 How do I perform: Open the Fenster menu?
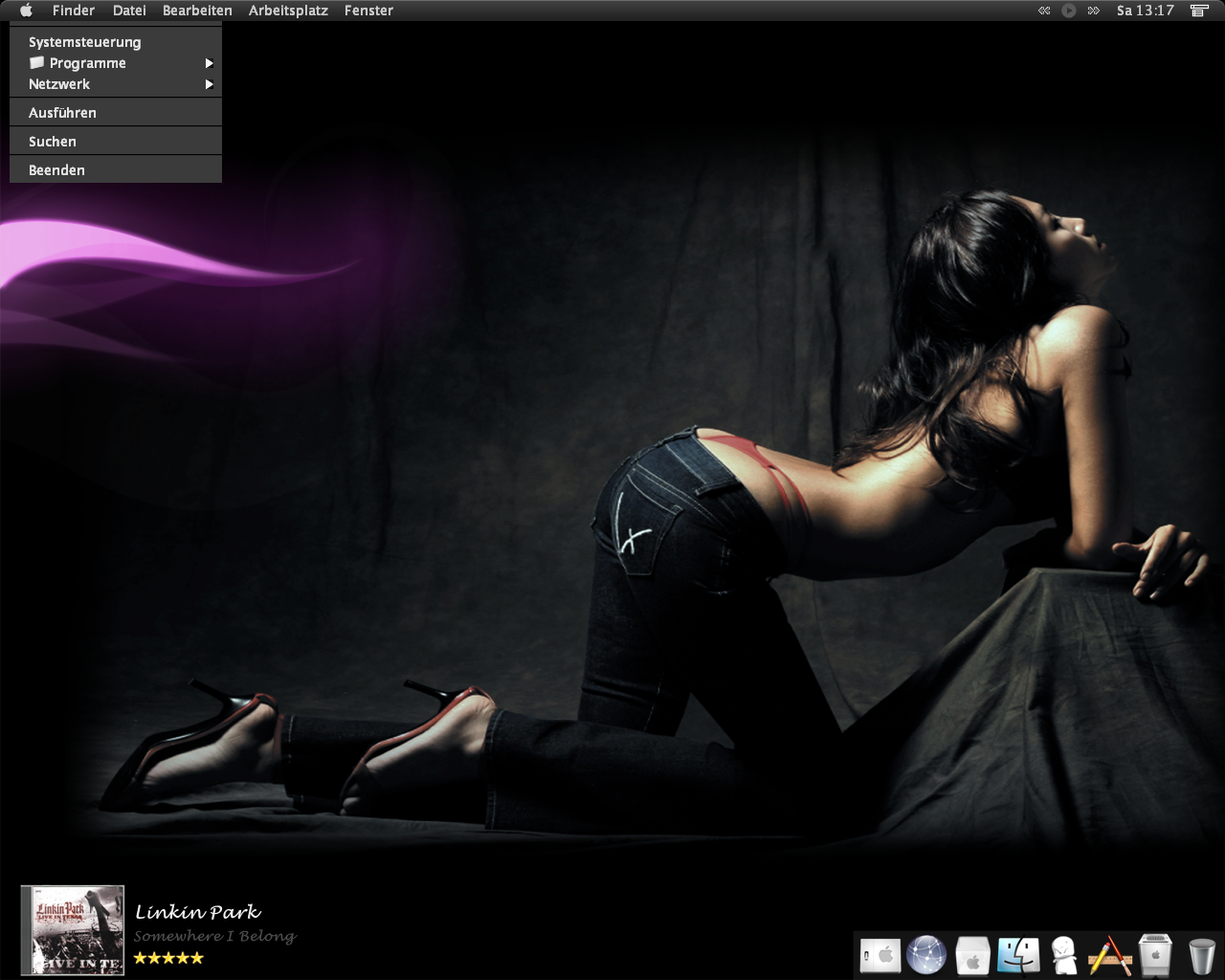[368, 11]
